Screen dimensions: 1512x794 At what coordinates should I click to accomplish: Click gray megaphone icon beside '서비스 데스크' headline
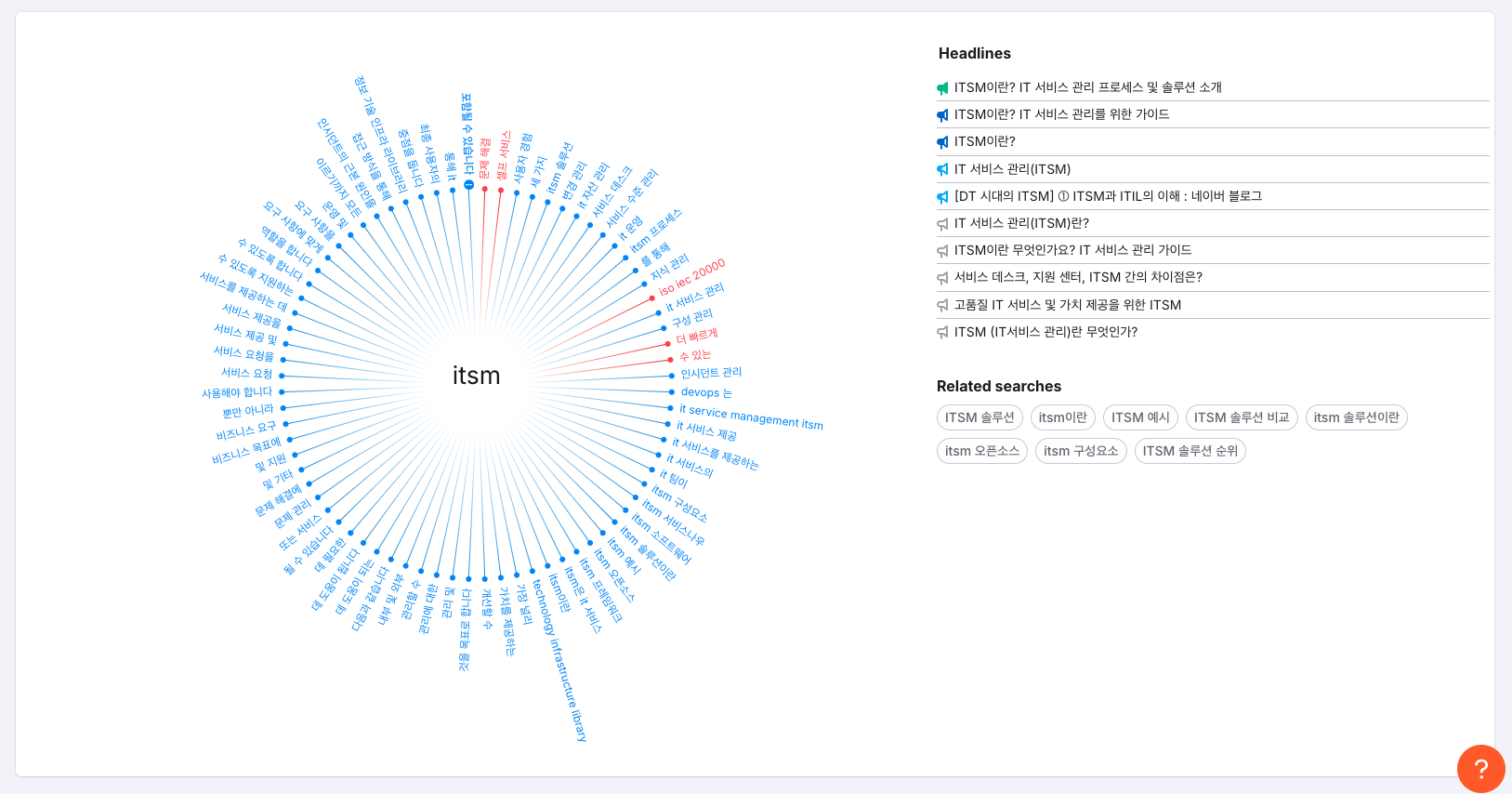pos(942,278)
